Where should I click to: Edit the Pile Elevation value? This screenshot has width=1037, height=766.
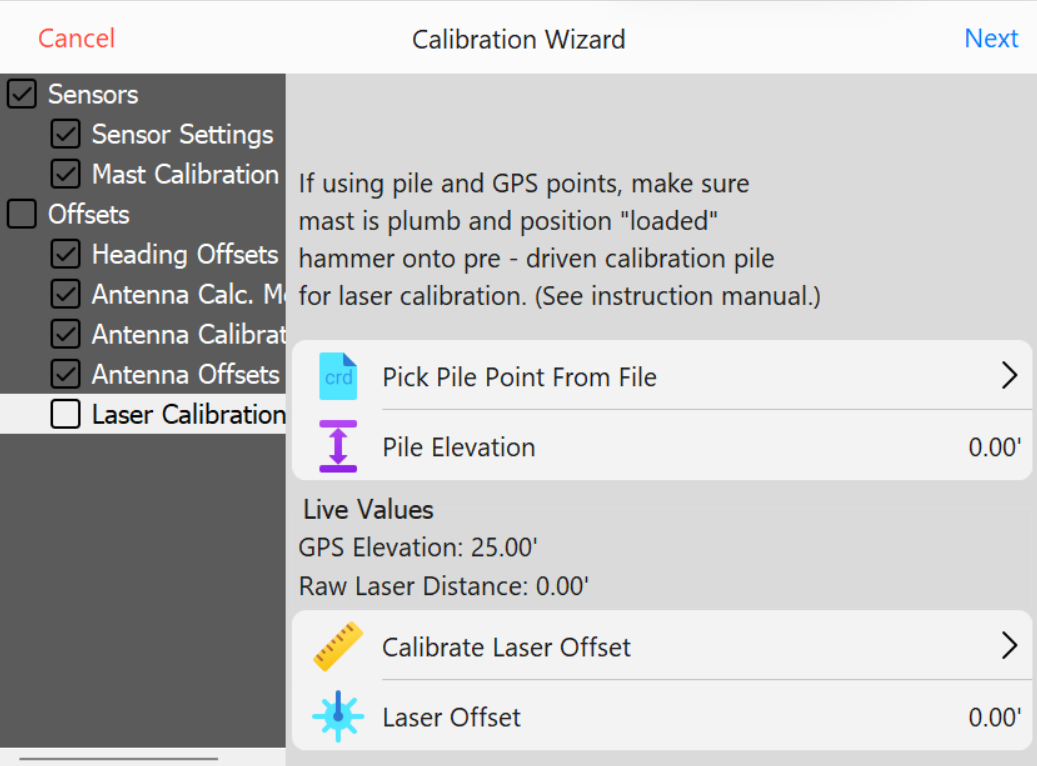point(994,447)
